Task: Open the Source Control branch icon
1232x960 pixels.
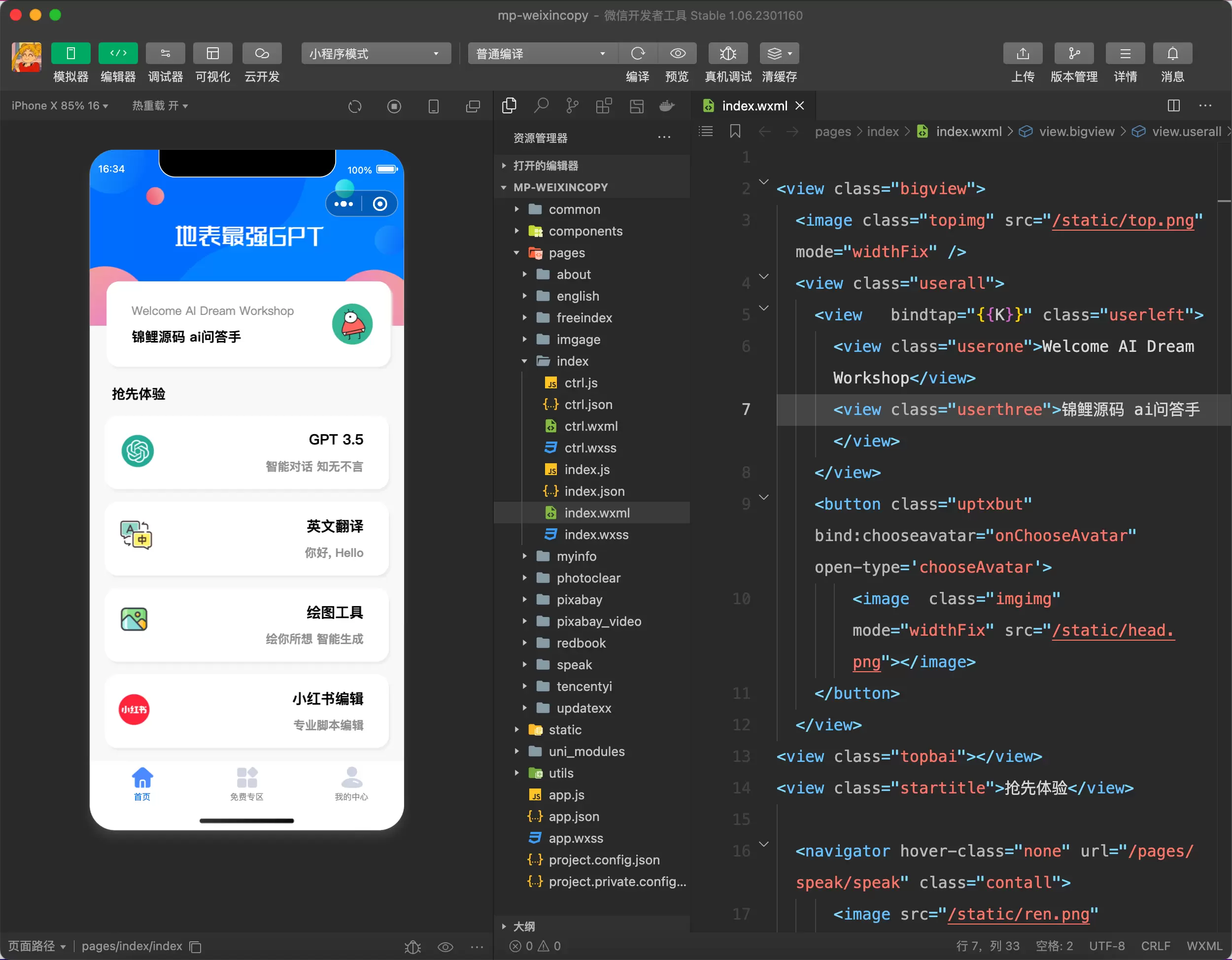Action: 572,105
